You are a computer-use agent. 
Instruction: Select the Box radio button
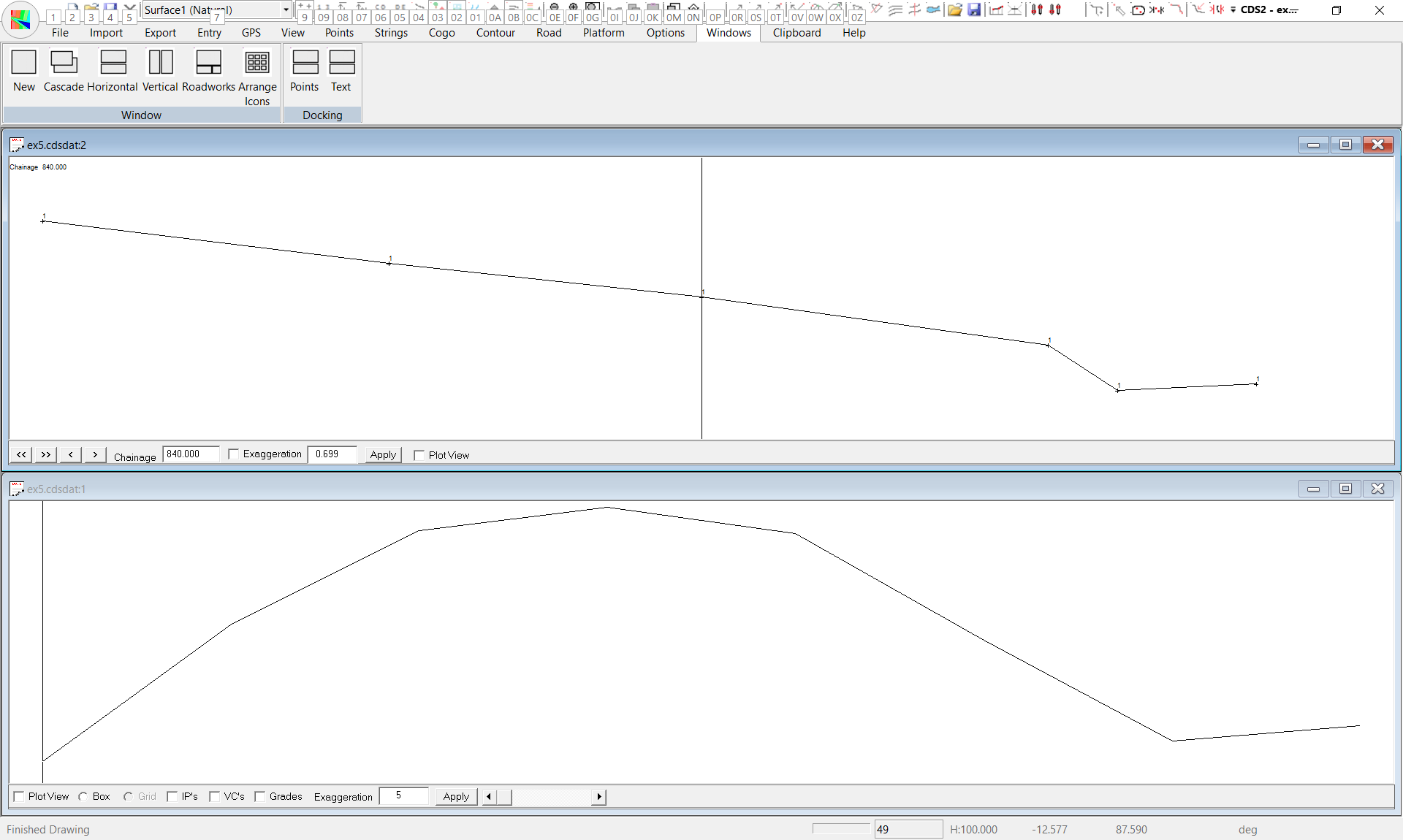click(83, 797)
